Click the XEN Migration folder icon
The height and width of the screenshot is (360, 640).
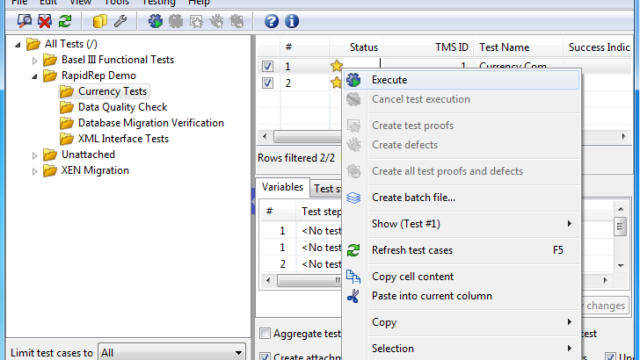click(x=50, y=170)
